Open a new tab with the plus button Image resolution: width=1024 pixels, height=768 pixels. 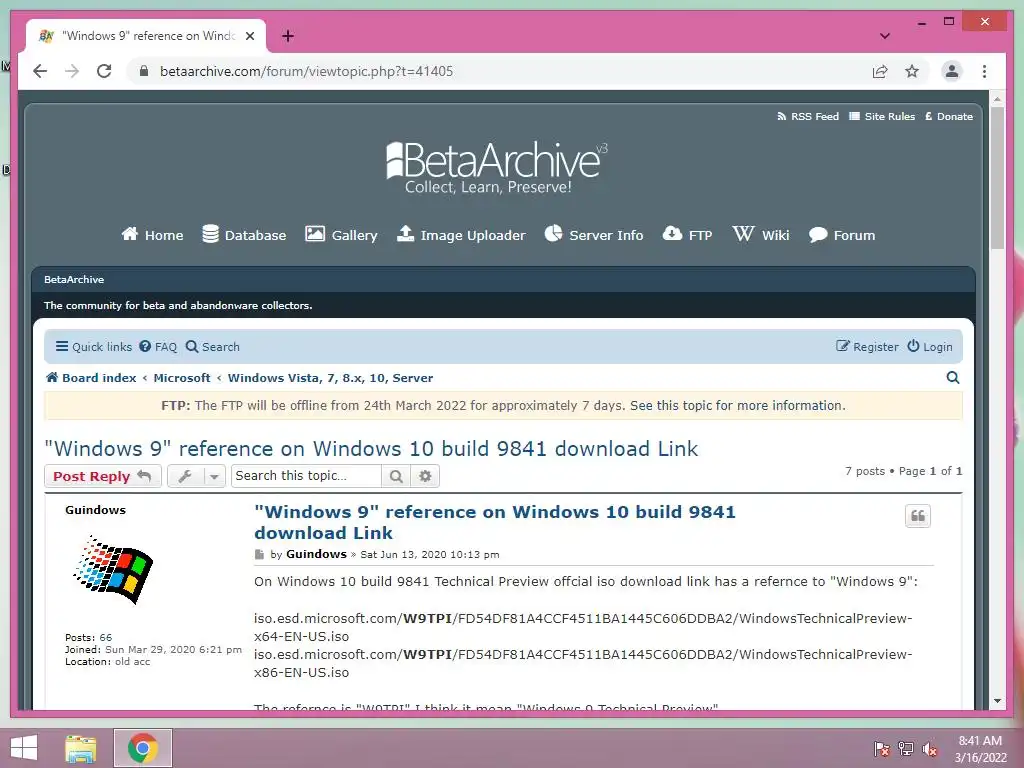coord(288,36)
